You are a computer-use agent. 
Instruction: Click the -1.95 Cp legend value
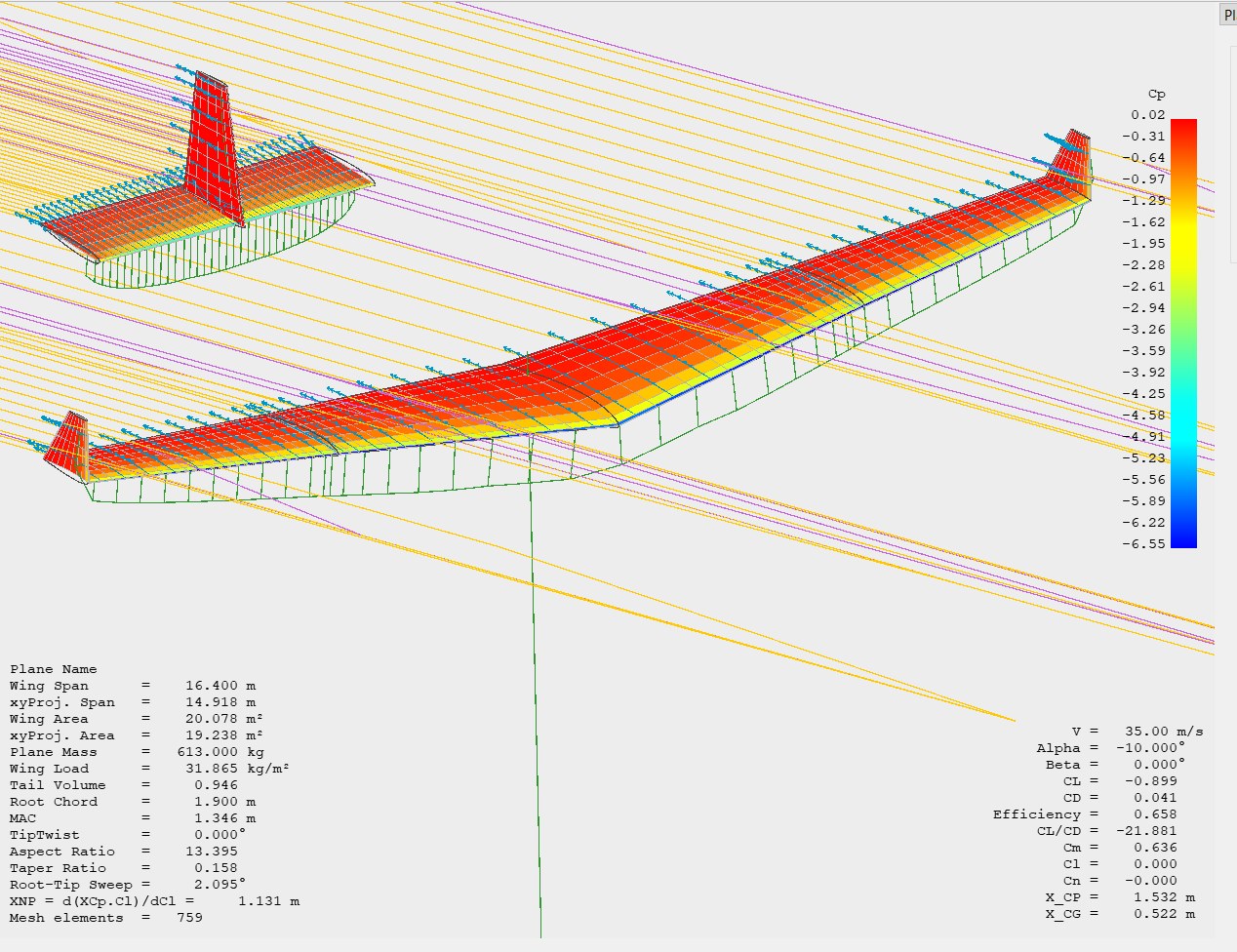coord(1143,244)
